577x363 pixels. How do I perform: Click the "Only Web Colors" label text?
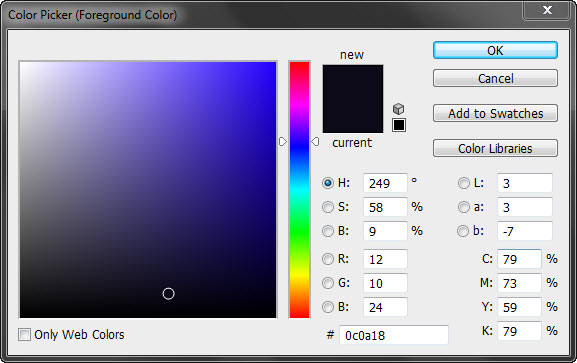coord(79,335)
